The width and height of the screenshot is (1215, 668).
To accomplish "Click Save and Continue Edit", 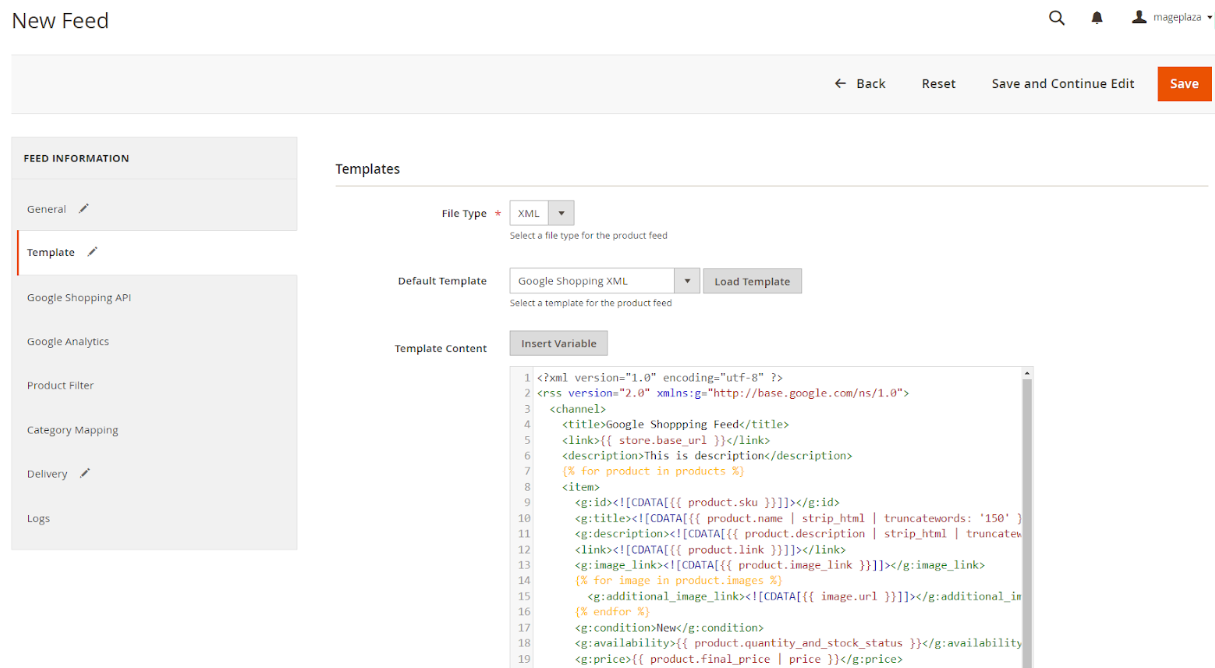I will (x=1062, y=84).
